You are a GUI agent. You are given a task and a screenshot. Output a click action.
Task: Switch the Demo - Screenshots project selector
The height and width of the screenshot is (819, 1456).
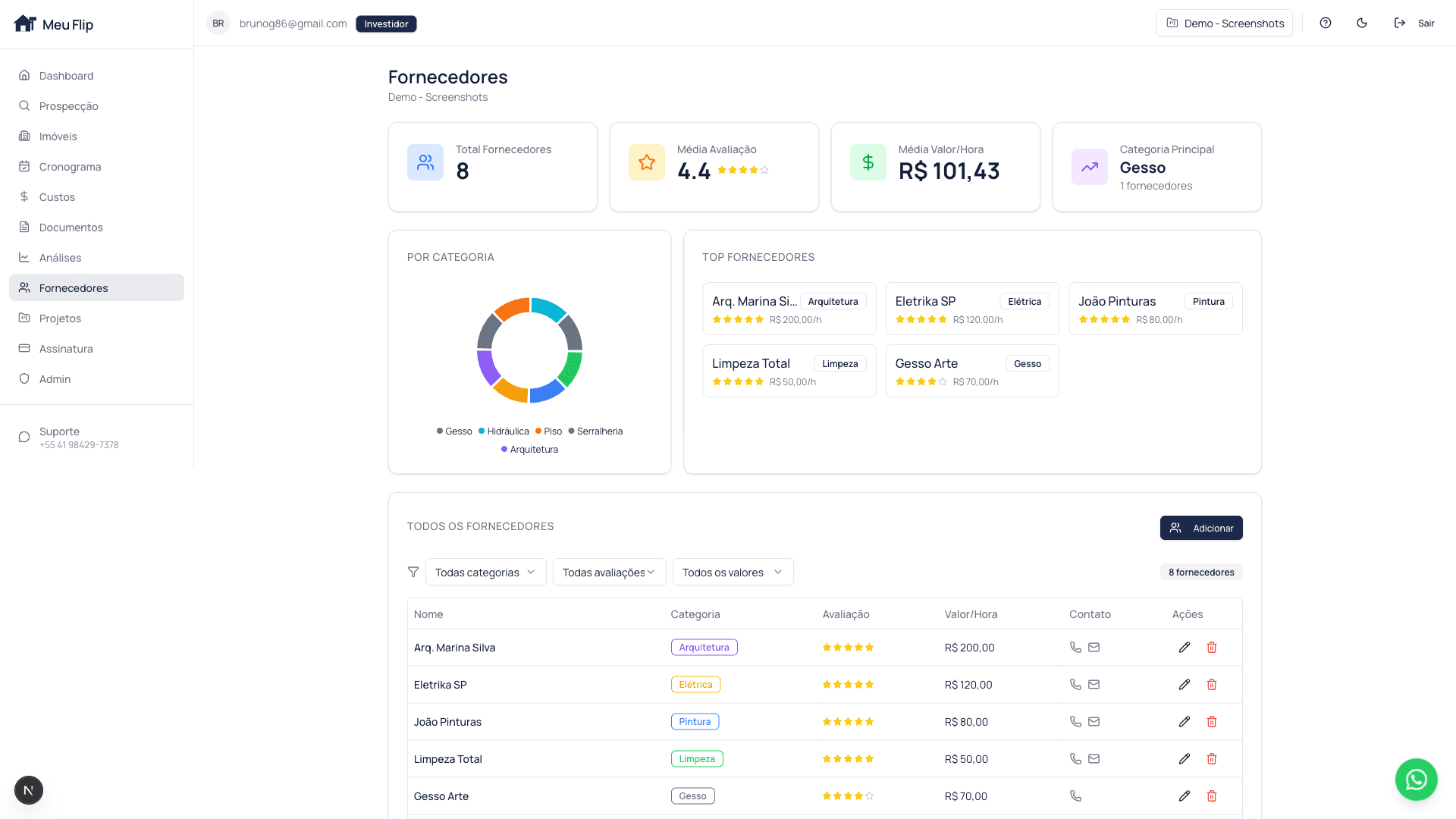point(1224,24)
